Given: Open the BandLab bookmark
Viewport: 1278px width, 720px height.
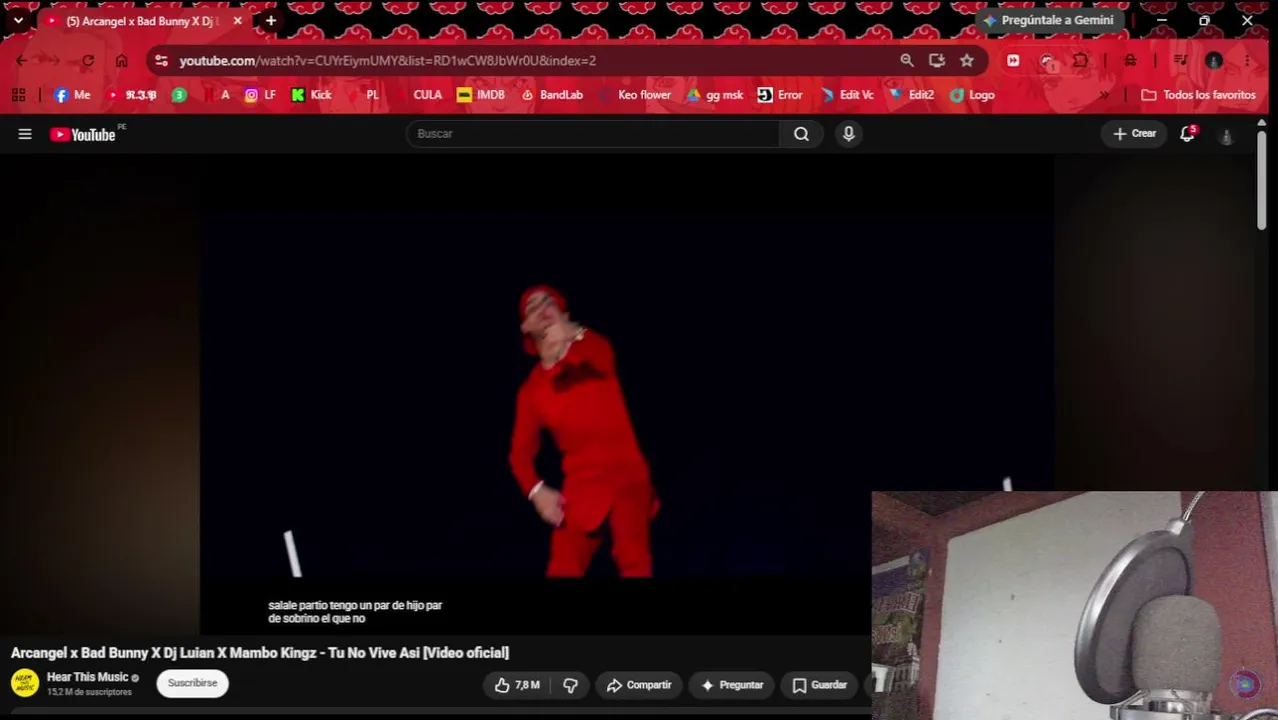Looking at the screenshot, I should [x=552, y=95].
